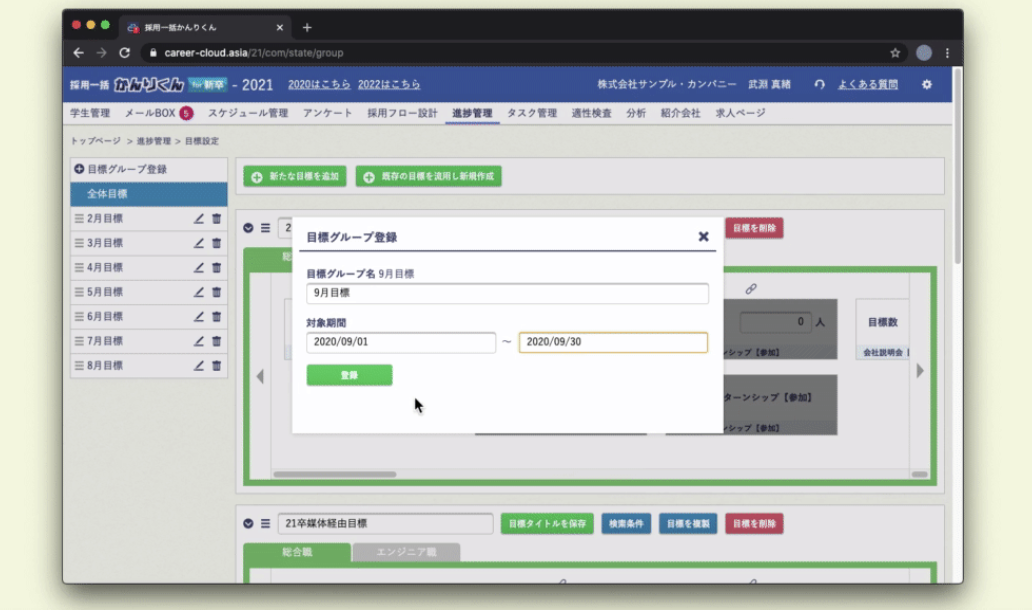Screen dimensions: 1032x610
Task: Bookmark this page with the star icon
Action: [x=895, y=53]
